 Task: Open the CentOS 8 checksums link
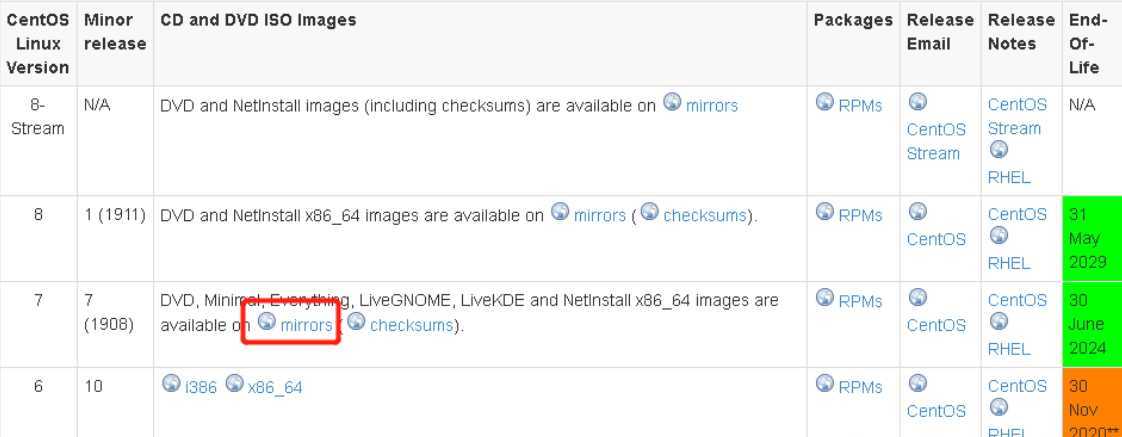point(705,215)
